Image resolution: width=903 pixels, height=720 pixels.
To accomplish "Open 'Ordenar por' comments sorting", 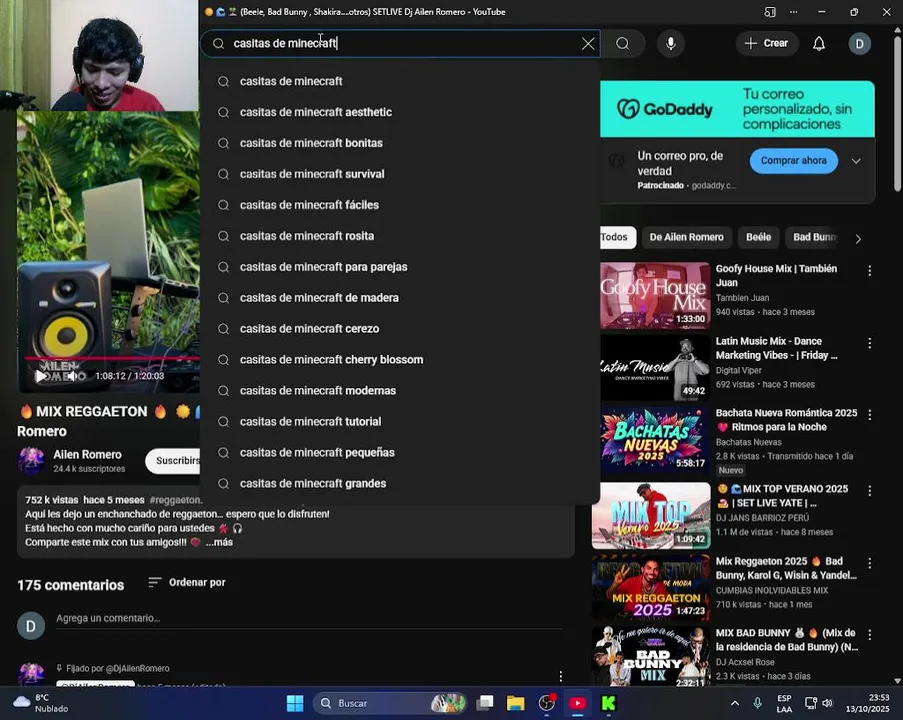I will (x=187, y=582).
